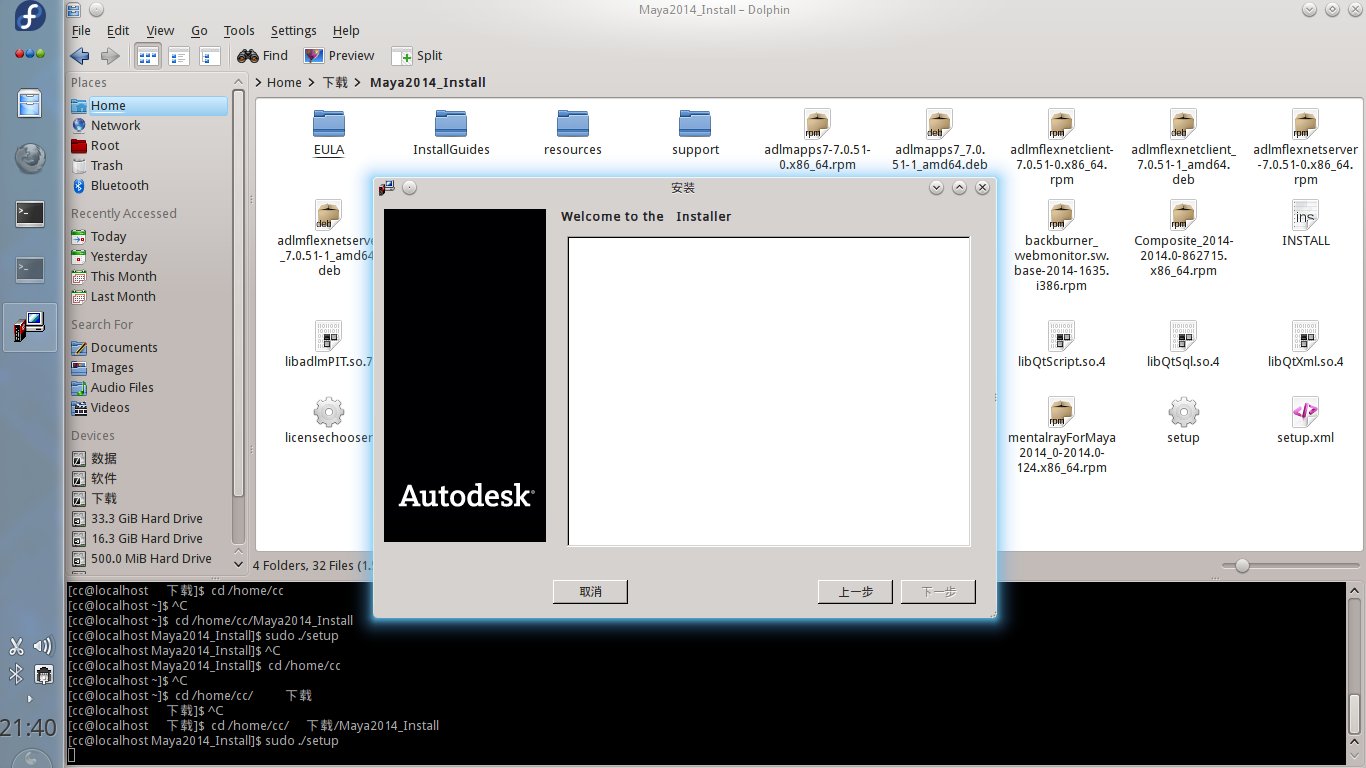
Task: Open the Edit menu
Action: click(117, 31)
